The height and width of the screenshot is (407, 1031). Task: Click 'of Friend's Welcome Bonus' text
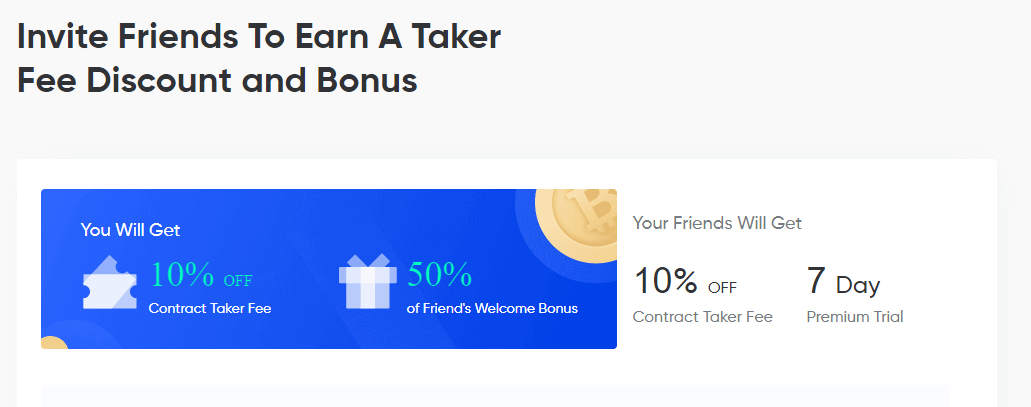(x=492, y=308)
